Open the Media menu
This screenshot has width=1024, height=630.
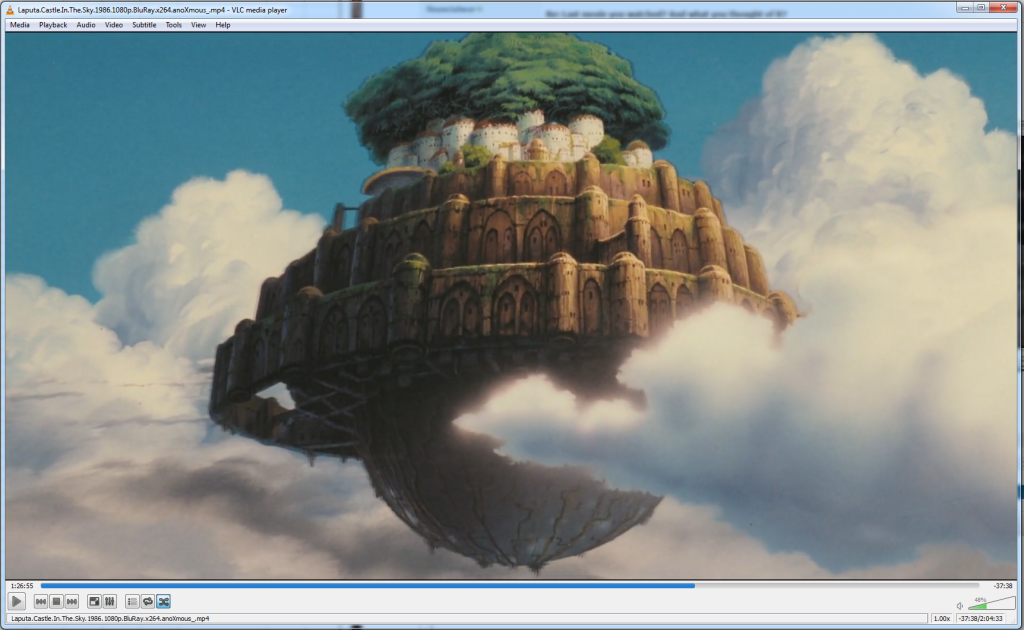20,25
